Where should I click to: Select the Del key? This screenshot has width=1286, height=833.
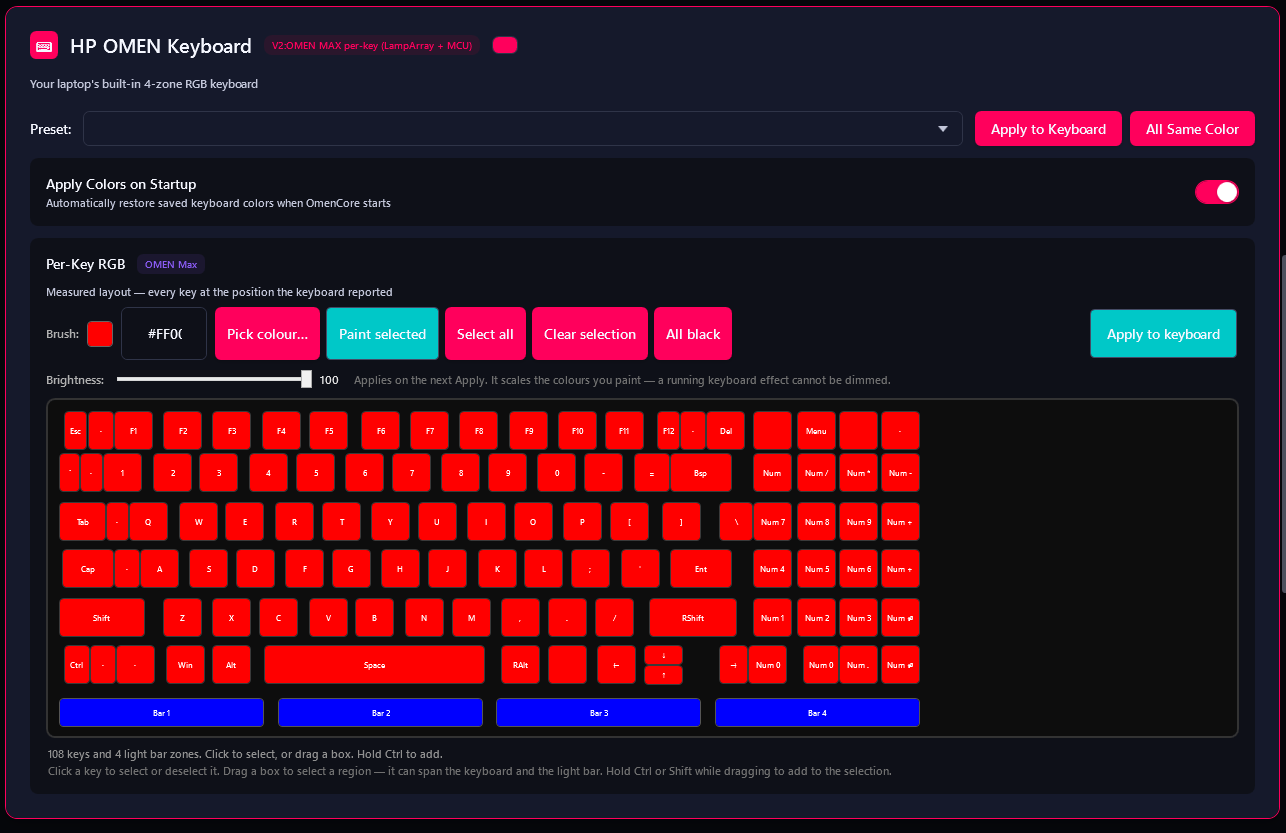(726, 431)
